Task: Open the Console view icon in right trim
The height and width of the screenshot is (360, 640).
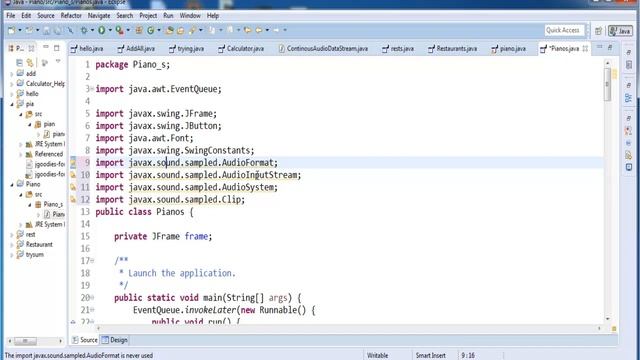Action: coord(629,167)
